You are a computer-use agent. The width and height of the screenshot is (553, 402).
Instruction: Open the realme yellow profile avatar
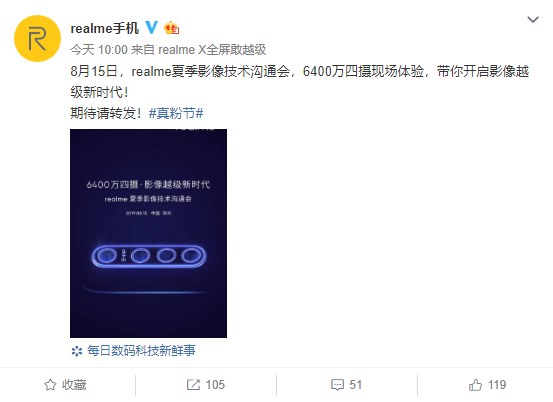(37, 38)
